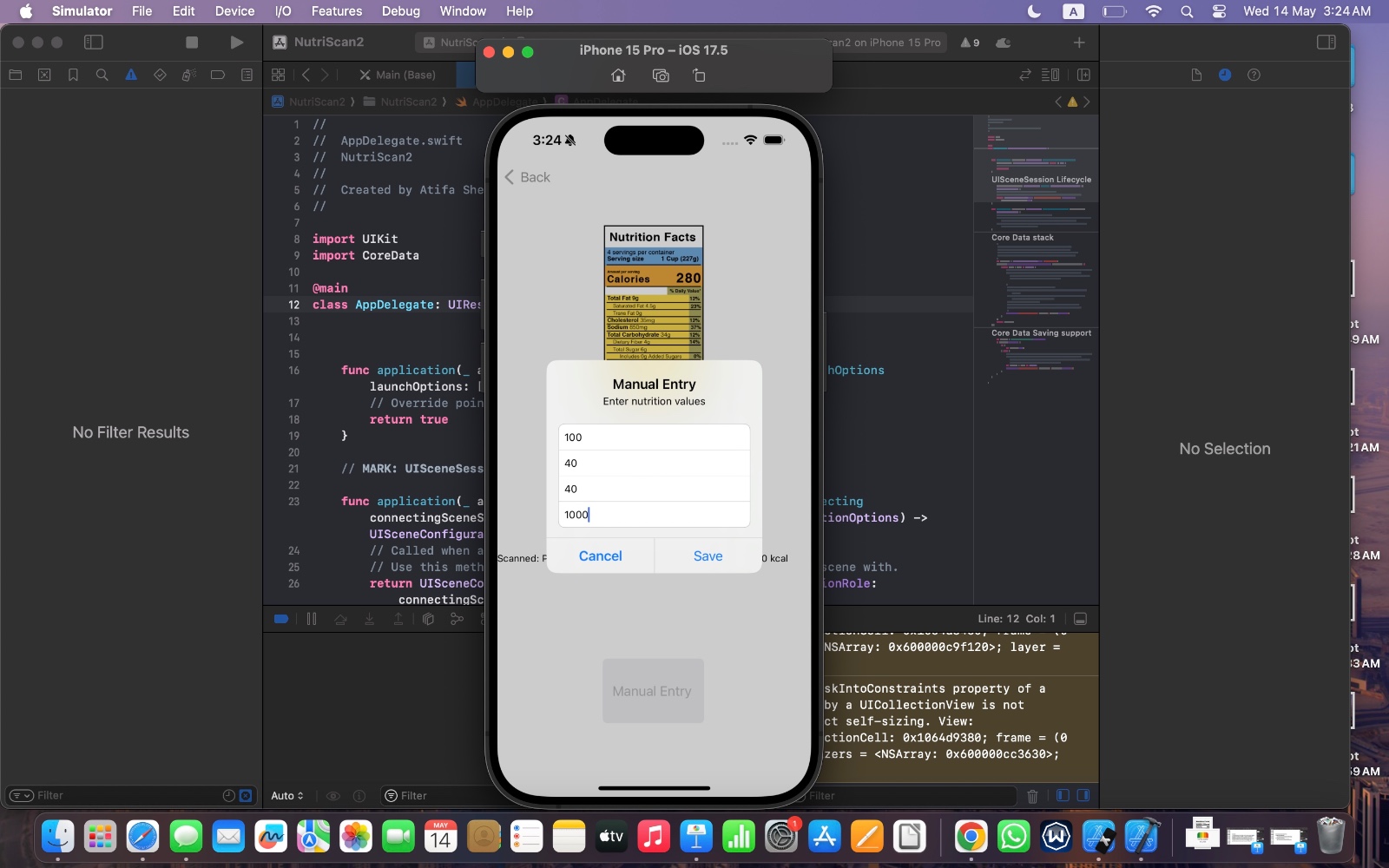Open the breakpoint navigator icon

(218, 75)
